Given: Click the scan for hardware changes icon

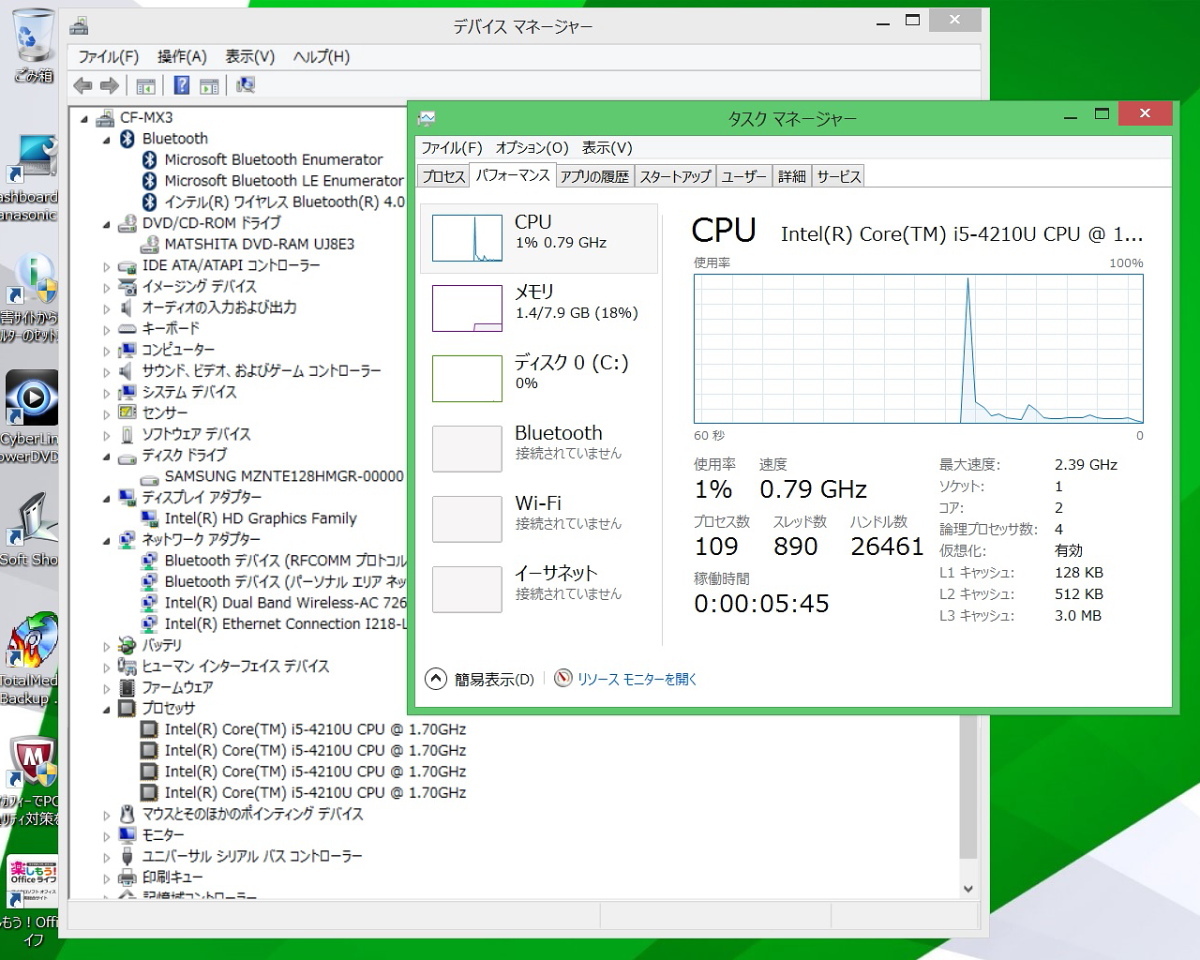Looking at the screenshot, I should (245, 86).
